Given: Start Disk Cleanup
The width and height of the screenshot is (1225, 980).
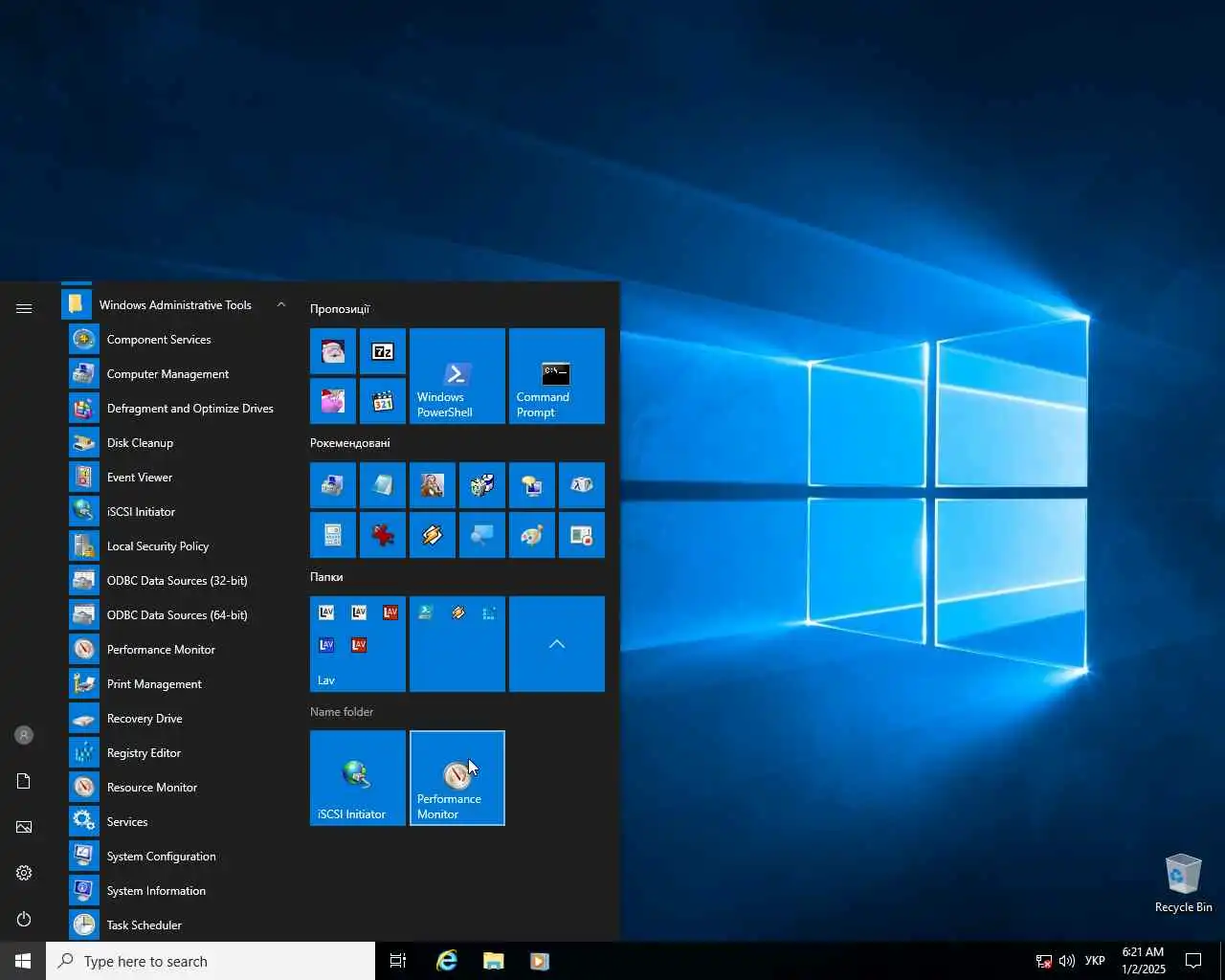Looking at the screenshot, I should [176, 443].
